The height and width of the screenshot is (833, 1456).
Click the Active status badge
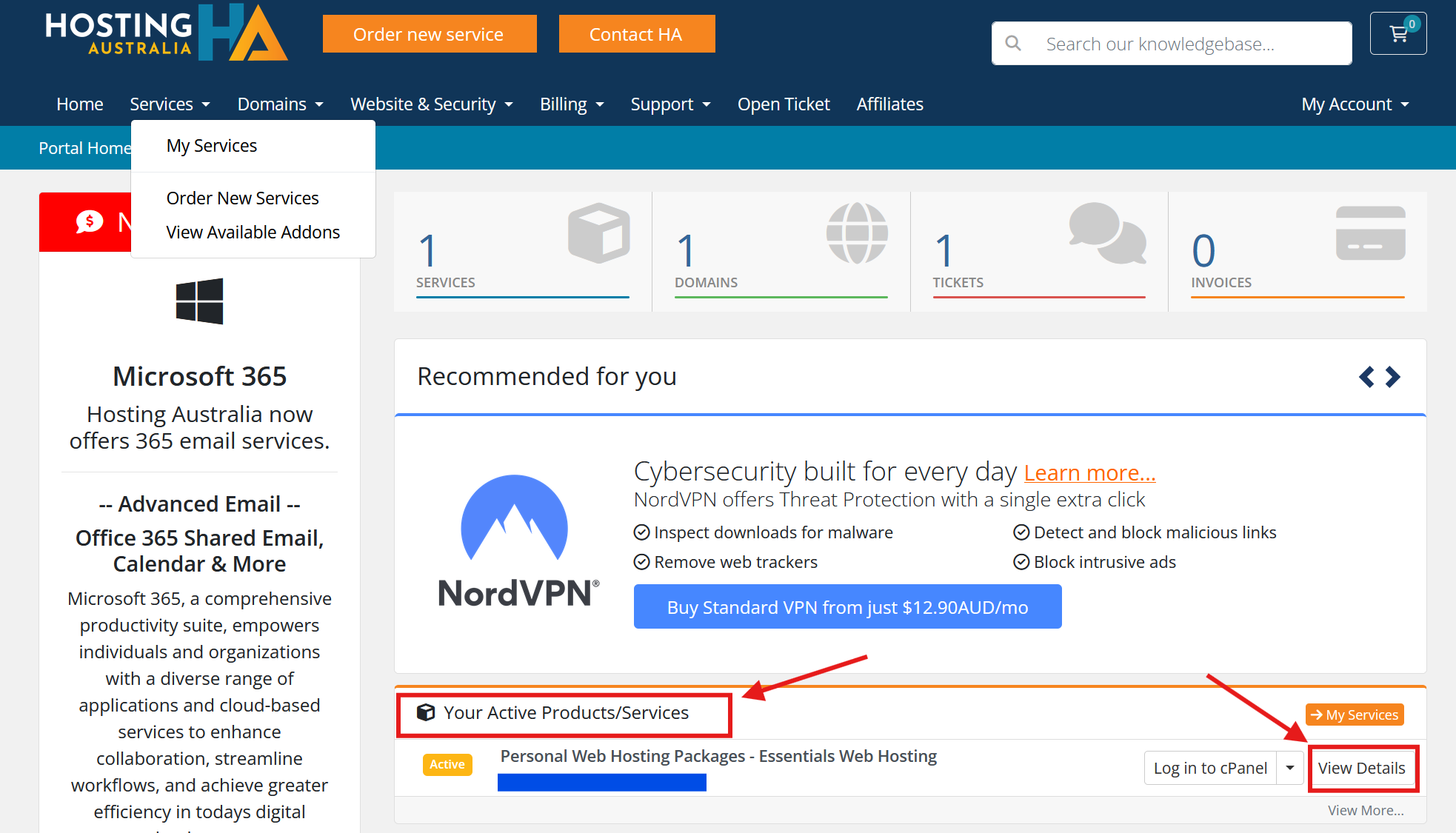coord(447,764)
